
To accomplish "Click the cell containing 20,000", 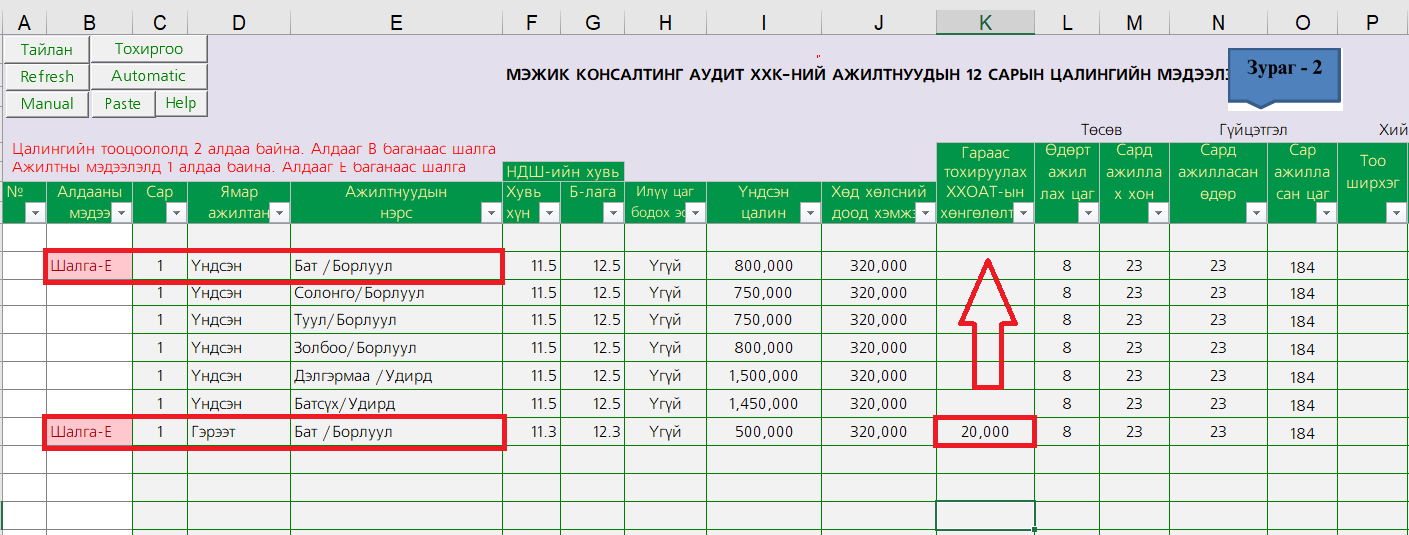I will pyautogui.click(x=985, y=432).
